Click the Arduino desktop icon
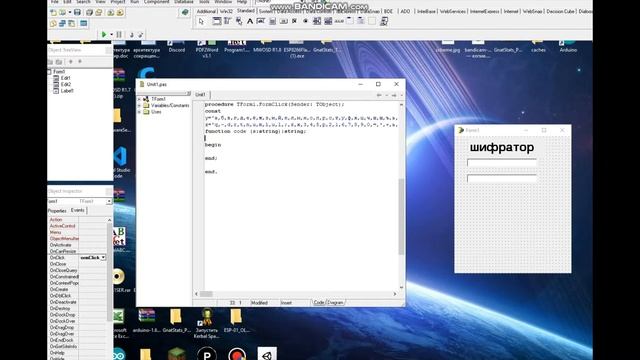 click(568, 46)
